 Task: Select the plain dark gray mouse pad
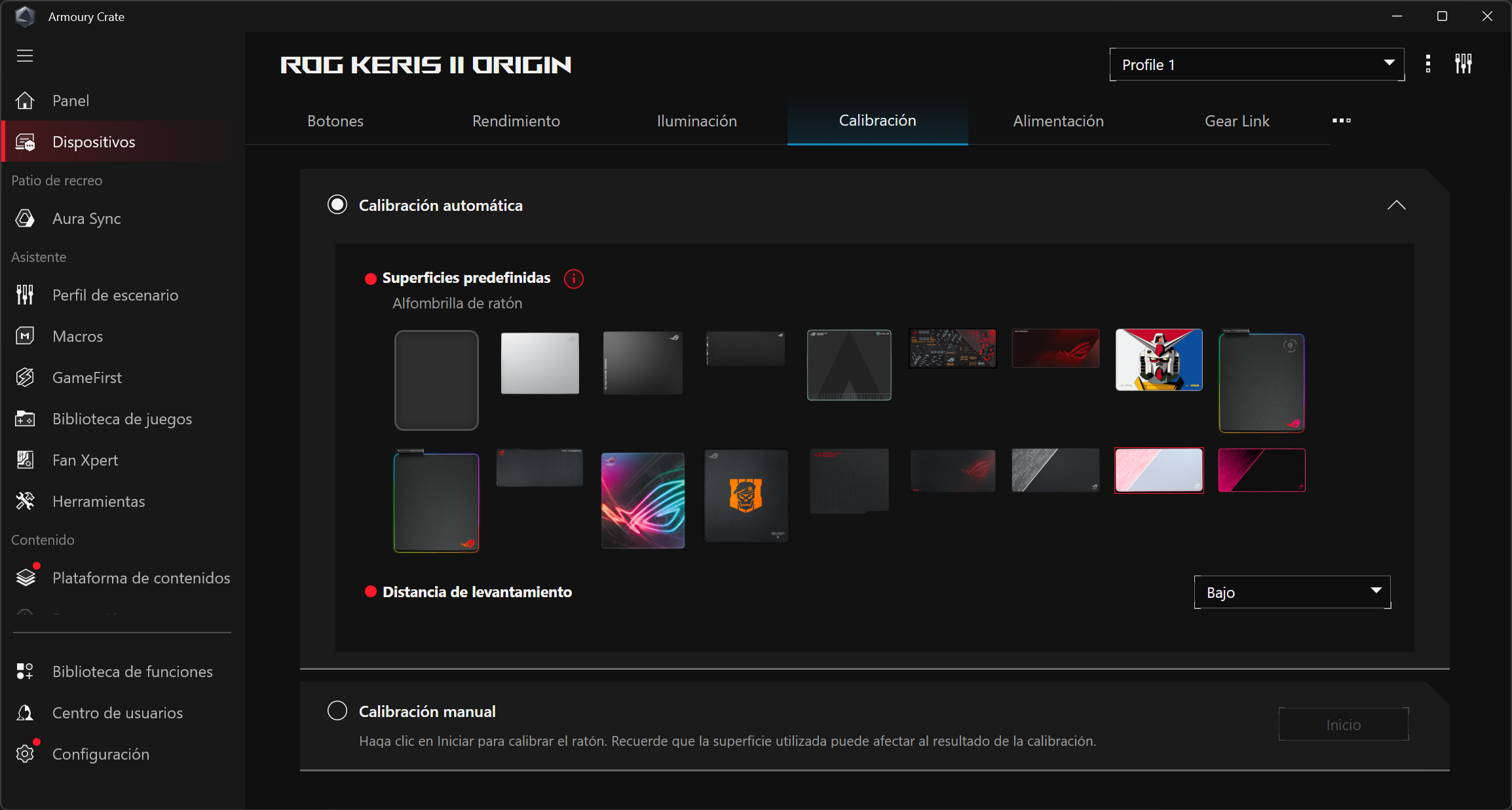click(436, 380)
